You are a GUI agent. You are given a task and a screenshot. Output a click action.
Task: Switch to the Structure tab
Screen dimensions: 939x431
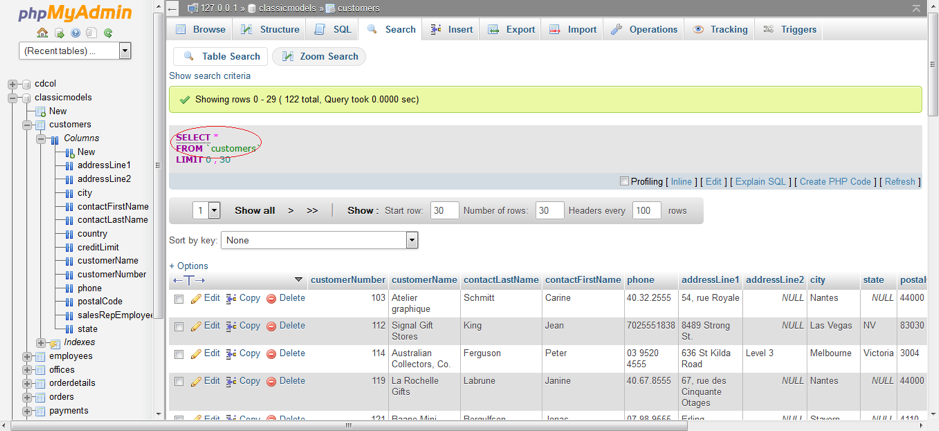(x=270, y=30)
